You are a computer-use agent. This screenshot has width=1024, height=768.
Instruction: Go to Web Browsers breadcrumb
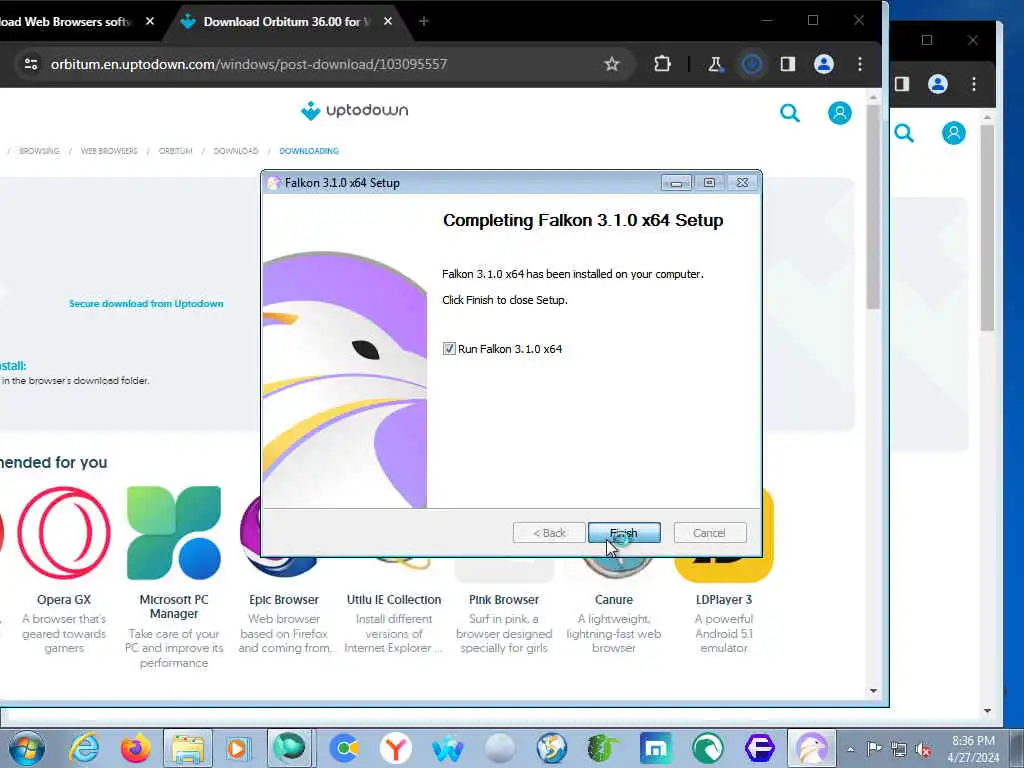(109, 151)
